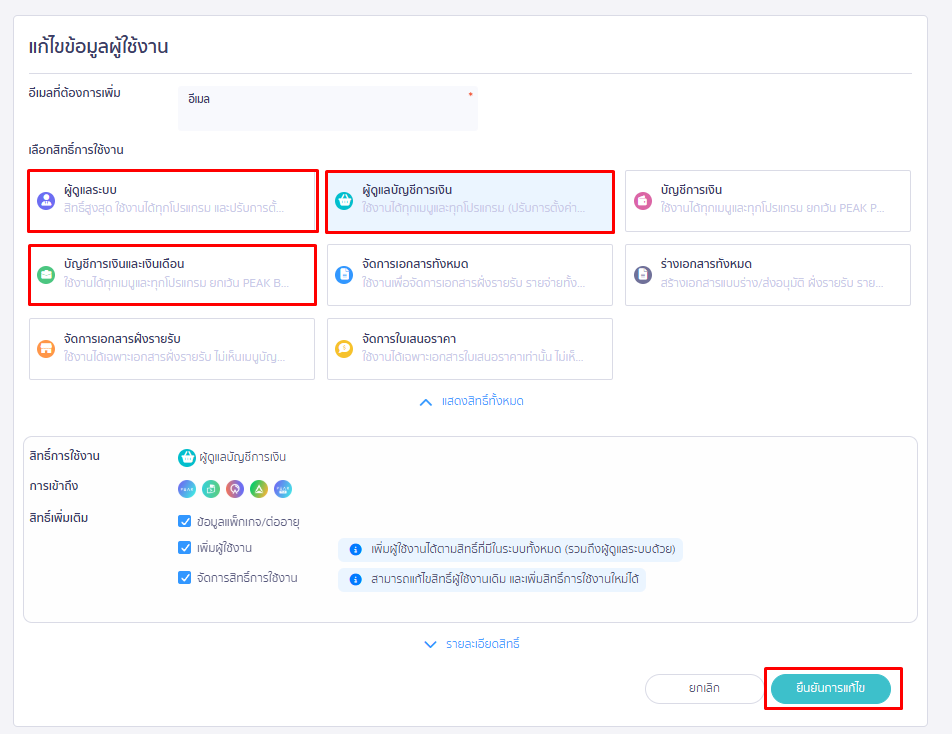Click the yellow จัดการใบเสนอราคา icon

(344, 348)
